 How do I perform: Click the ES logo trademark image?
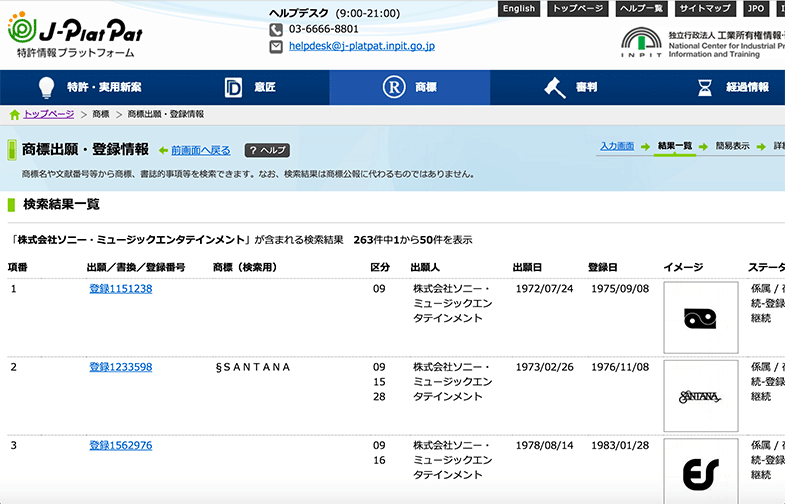(700, 471)
